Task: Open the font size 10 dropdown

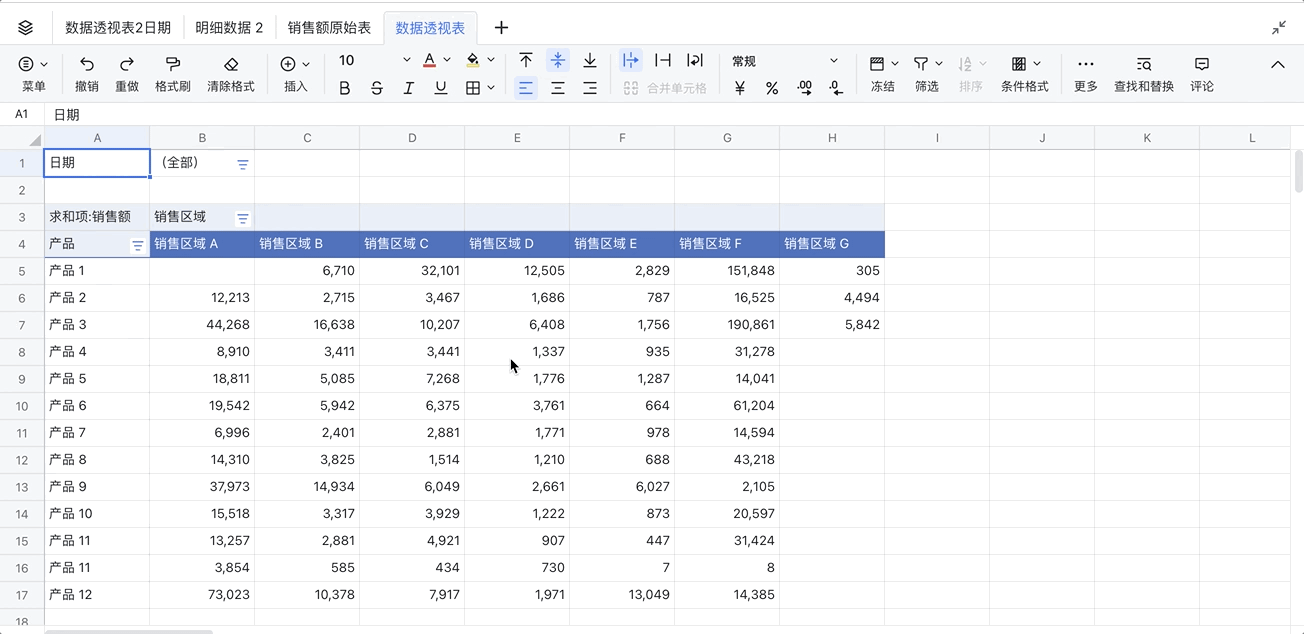Action: click(374, 61)
